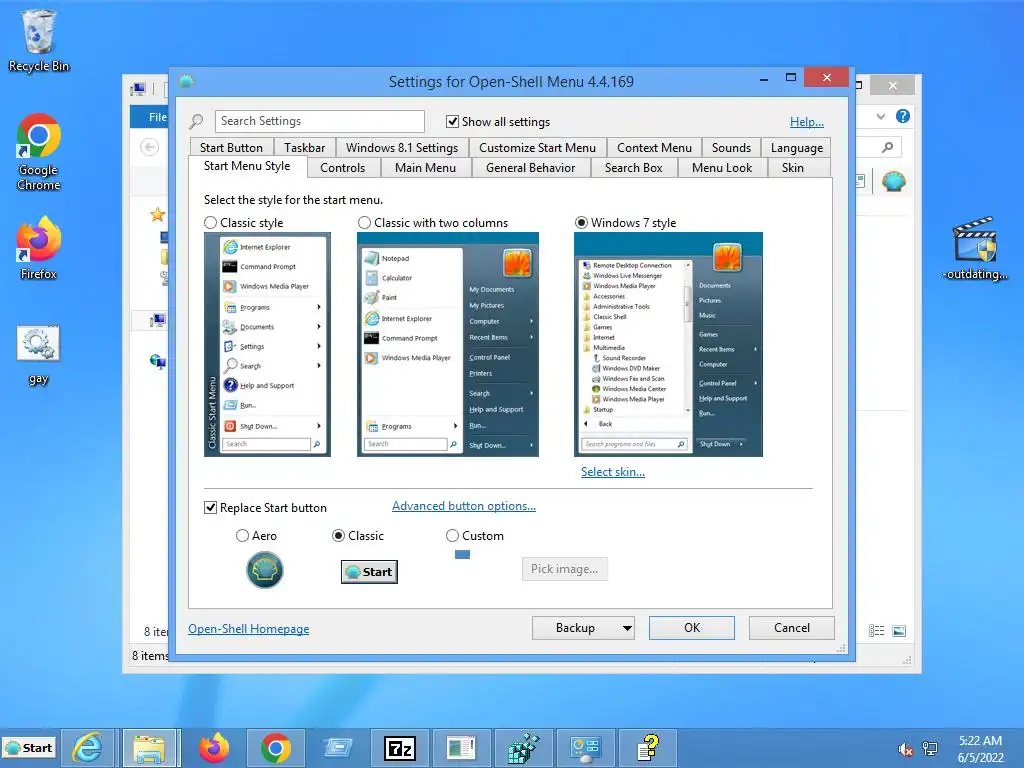Select Classic with two columns radio
Viewport: 1024px width, 768px height.
[x=364, y=223]
